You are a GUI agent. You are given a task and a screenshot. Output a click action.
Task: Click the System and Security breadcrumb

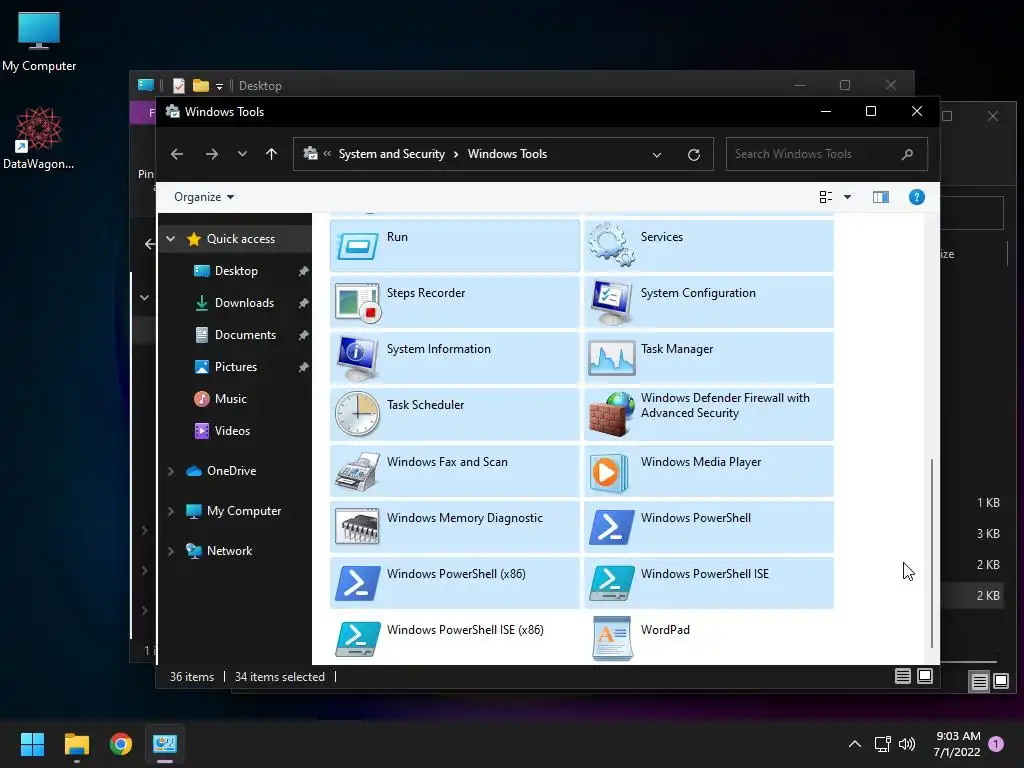(x=391, y=154)
